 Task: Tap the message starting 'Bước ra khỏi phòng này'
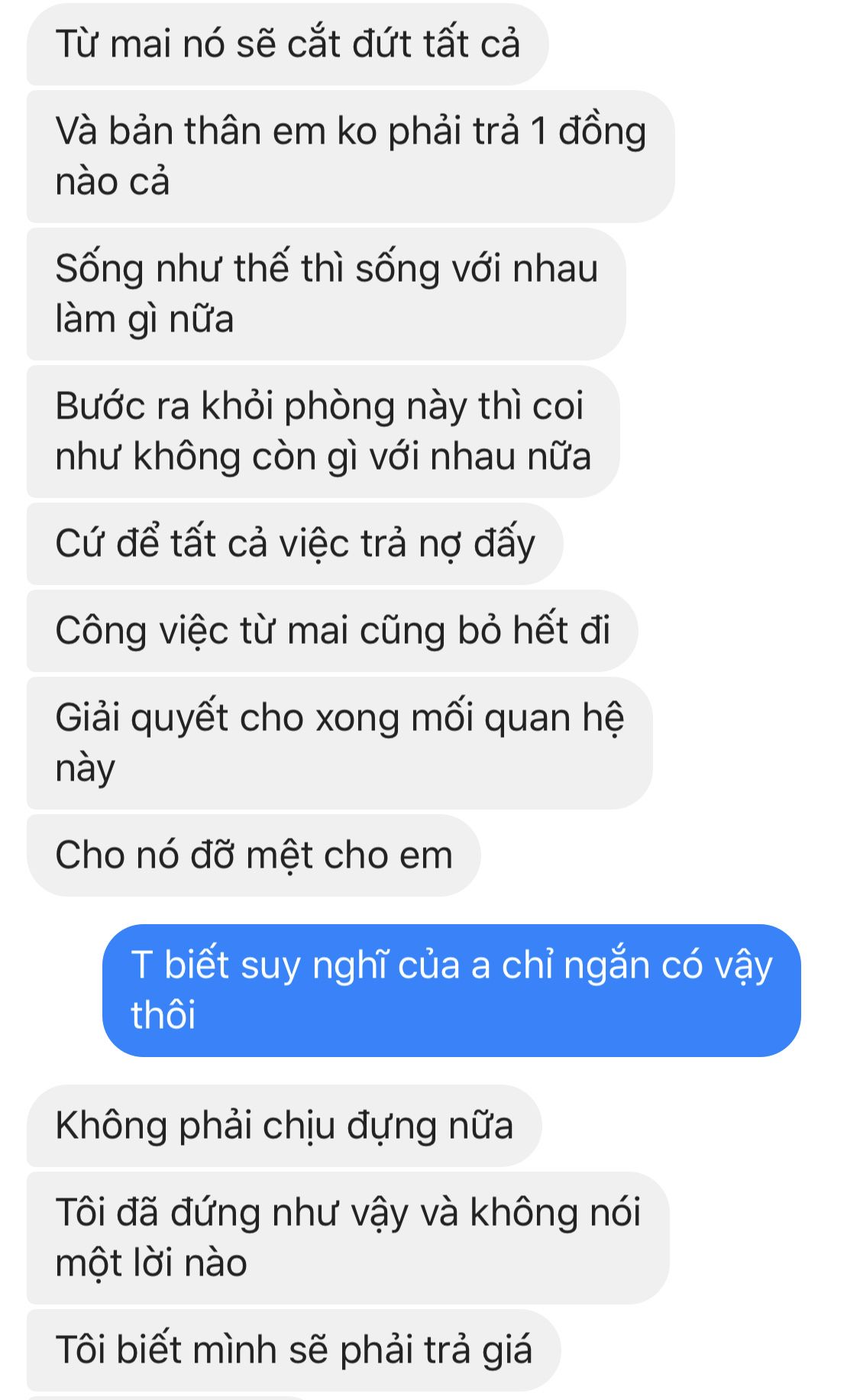[x=323, y=432]
